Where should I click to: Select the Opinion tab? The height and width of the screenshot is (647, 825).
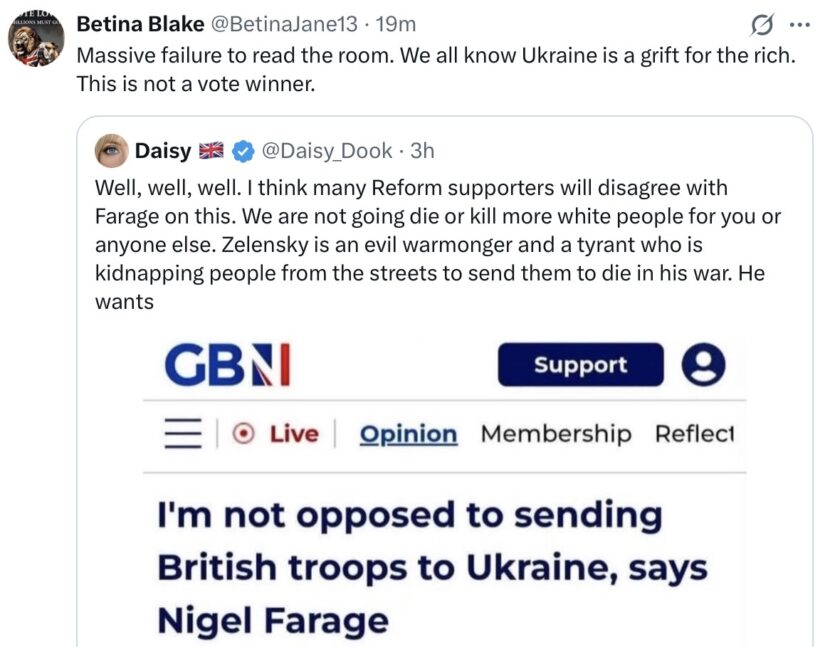(x=408, y=434)
